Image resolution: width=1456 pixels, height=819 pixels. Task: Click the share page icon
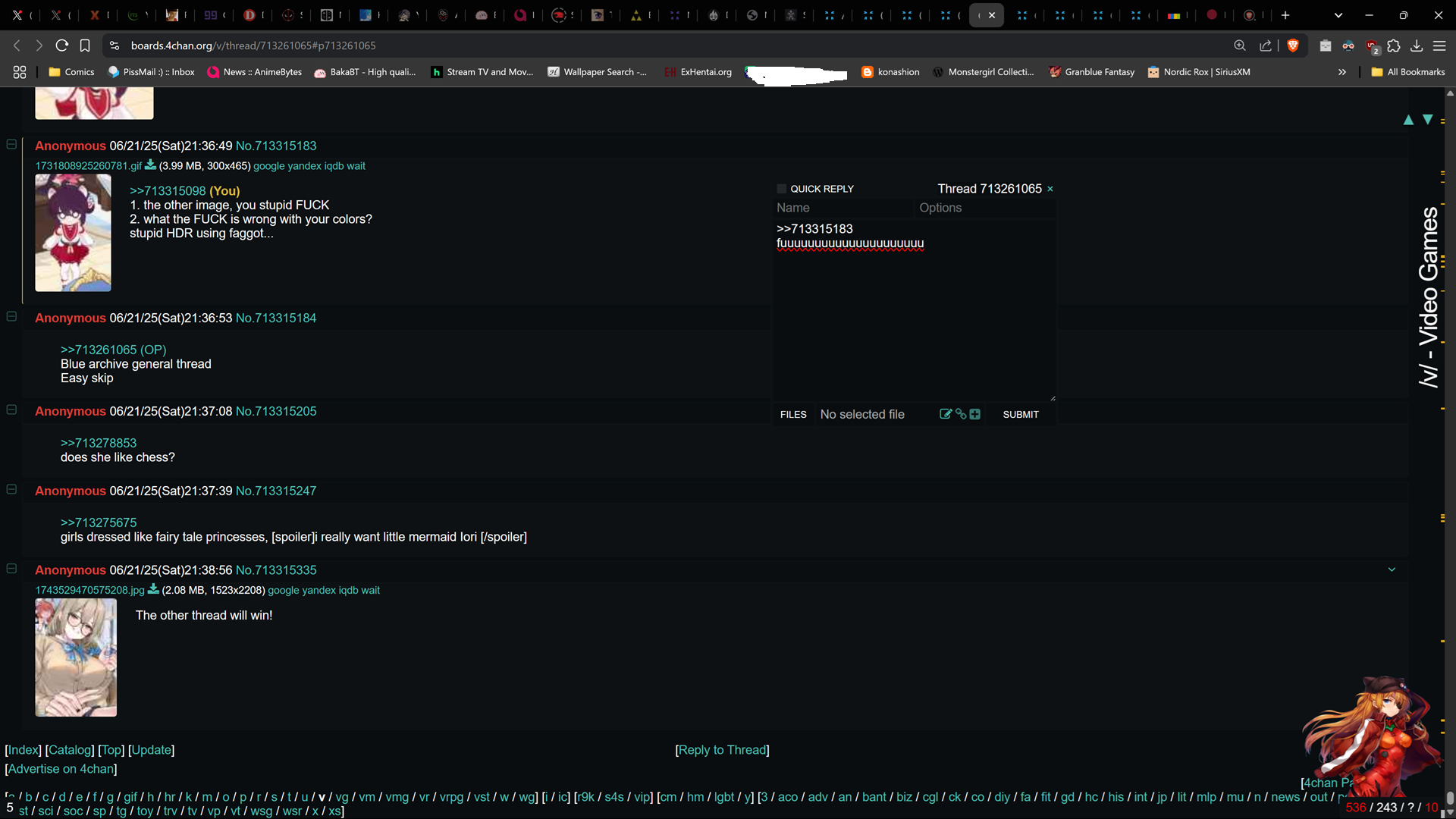pyautogui.click(x=1266, y=45)
